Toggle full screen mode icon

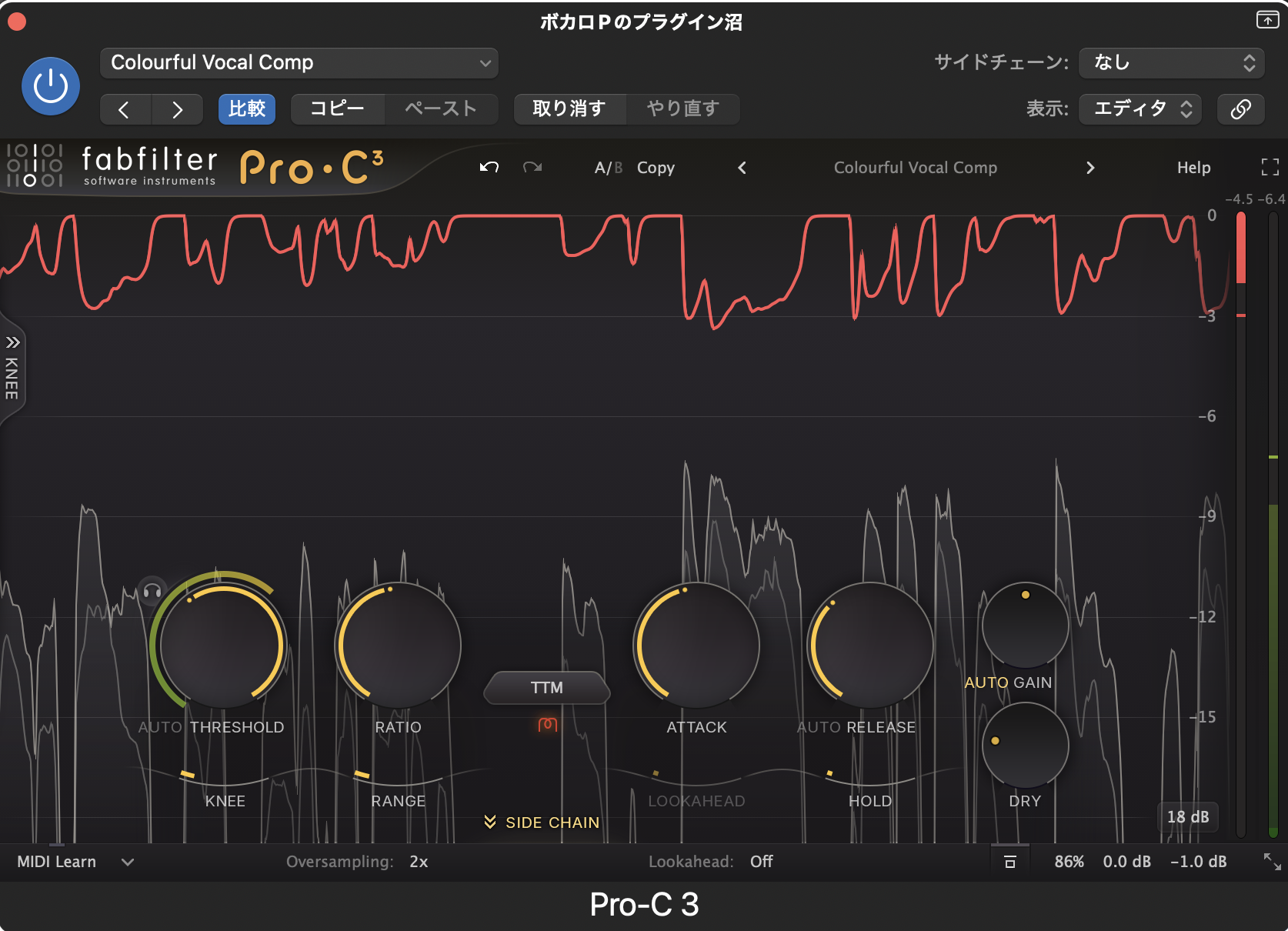[x=1270, y=167]
